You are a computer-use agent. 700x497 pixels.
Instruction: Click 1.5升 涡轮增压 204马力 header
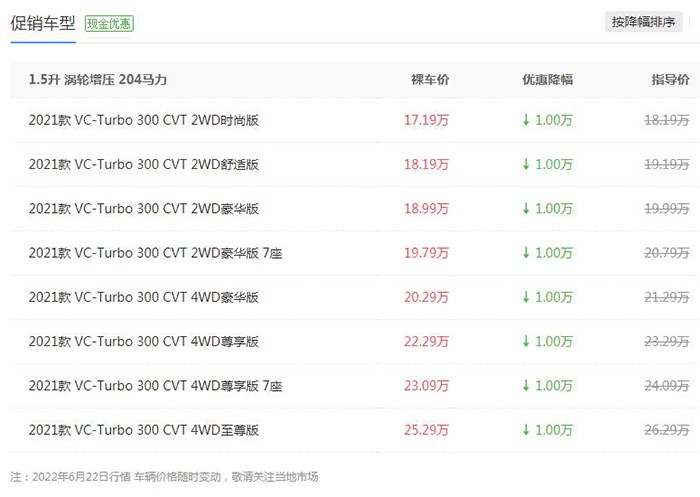pyautogui.click(x=98, y=80)
